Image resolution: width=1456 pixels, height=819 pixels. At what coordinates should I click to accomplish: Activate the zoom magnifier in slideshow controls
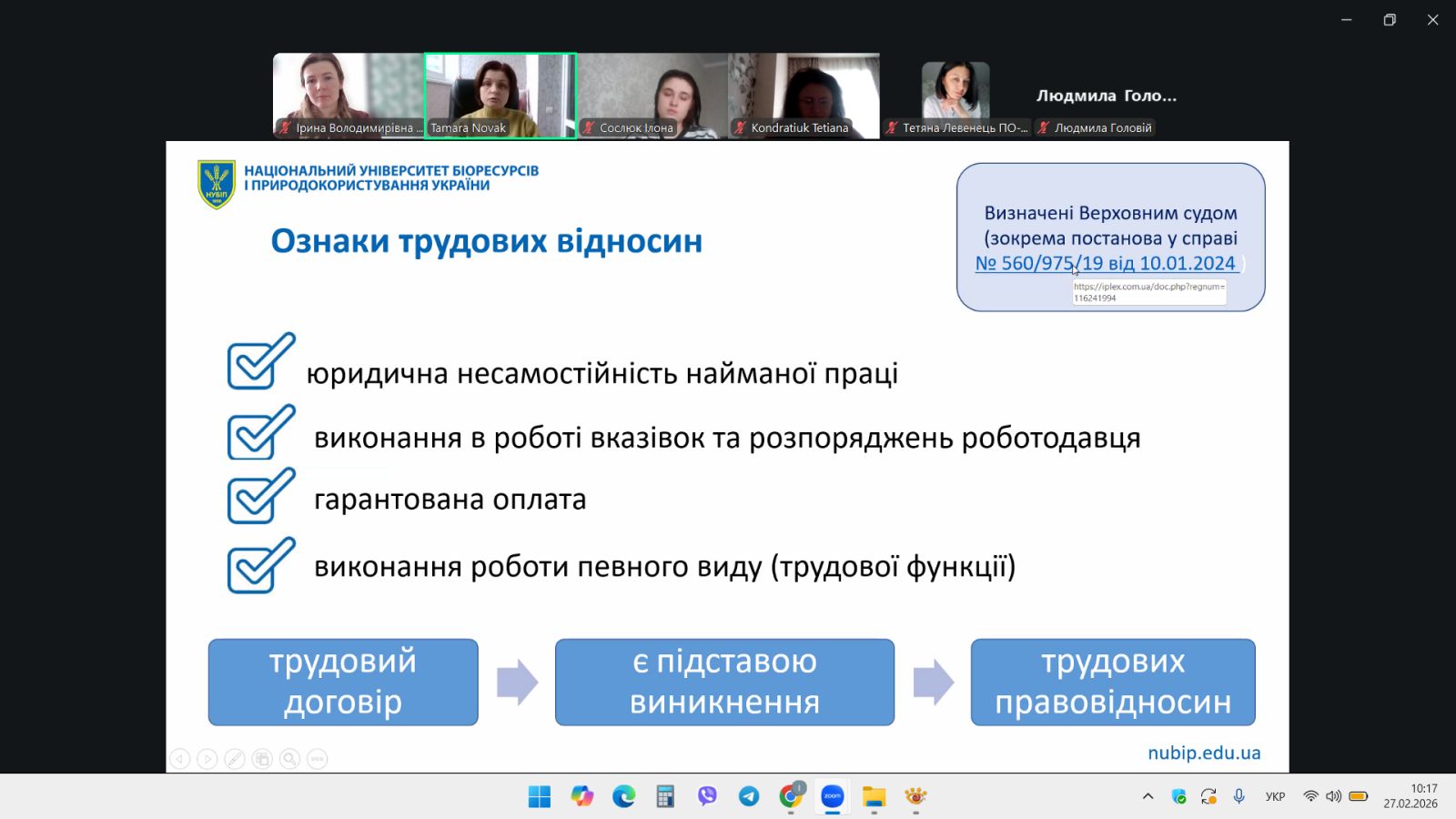289,758
